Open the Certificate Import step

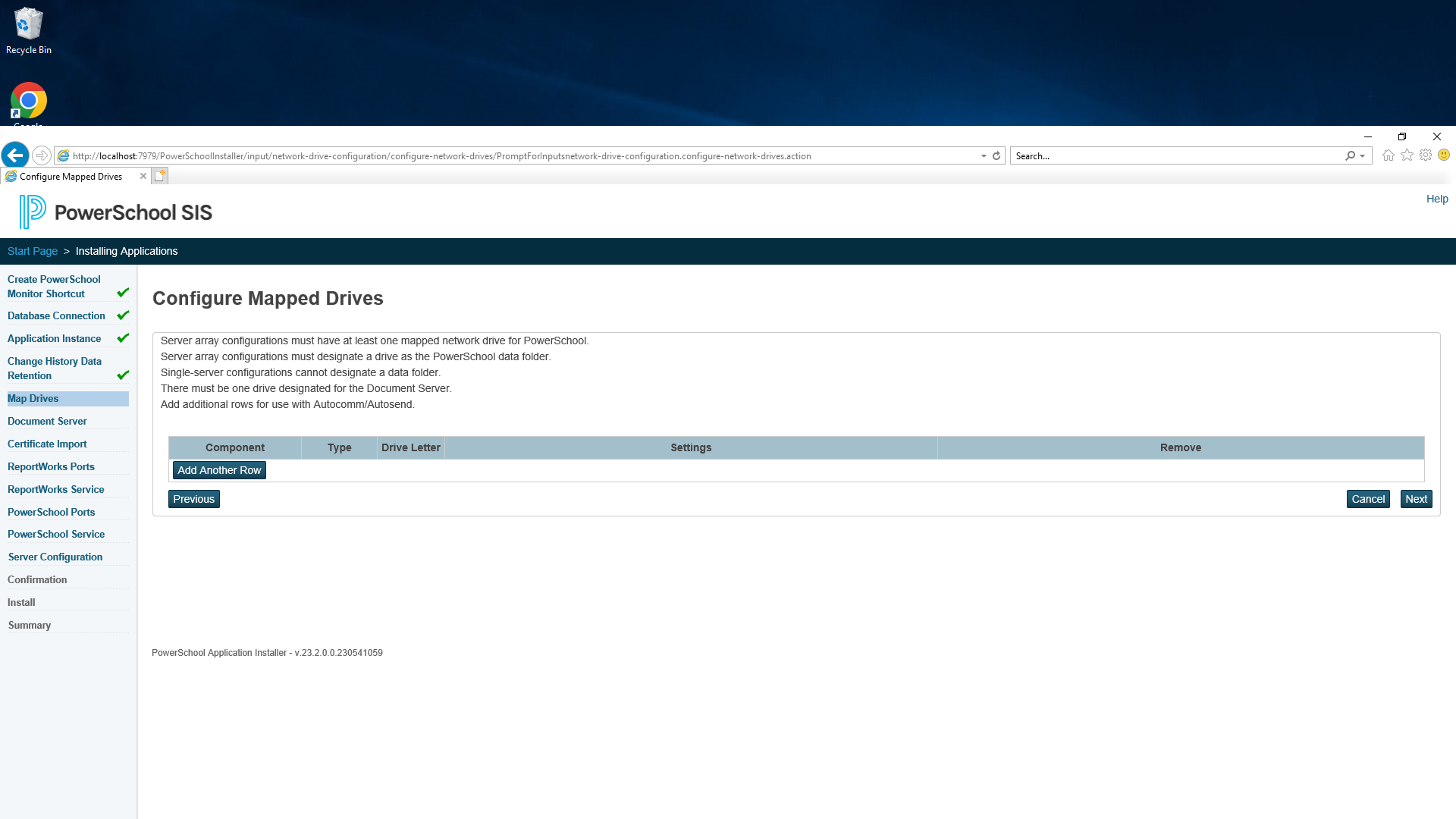click(x=47, y=444)
